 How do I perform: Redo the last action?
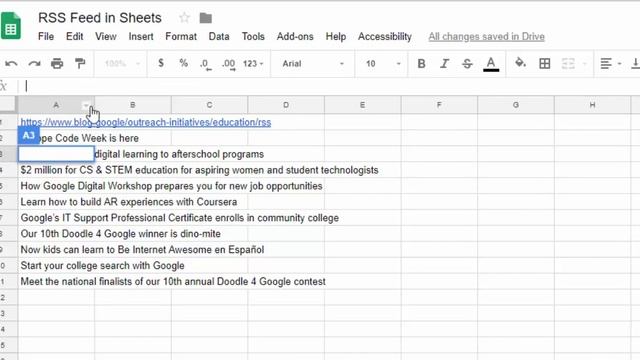pos(34,64)
